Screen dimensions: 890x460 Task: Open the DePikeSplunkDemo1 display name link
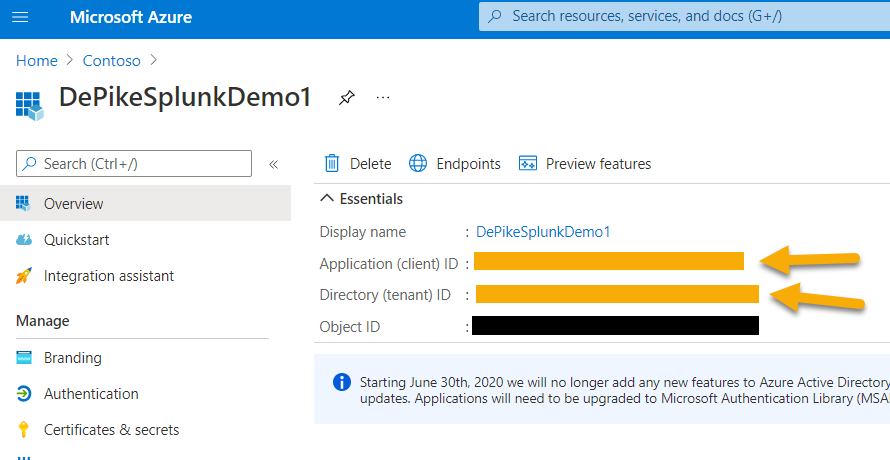[543, 232]
